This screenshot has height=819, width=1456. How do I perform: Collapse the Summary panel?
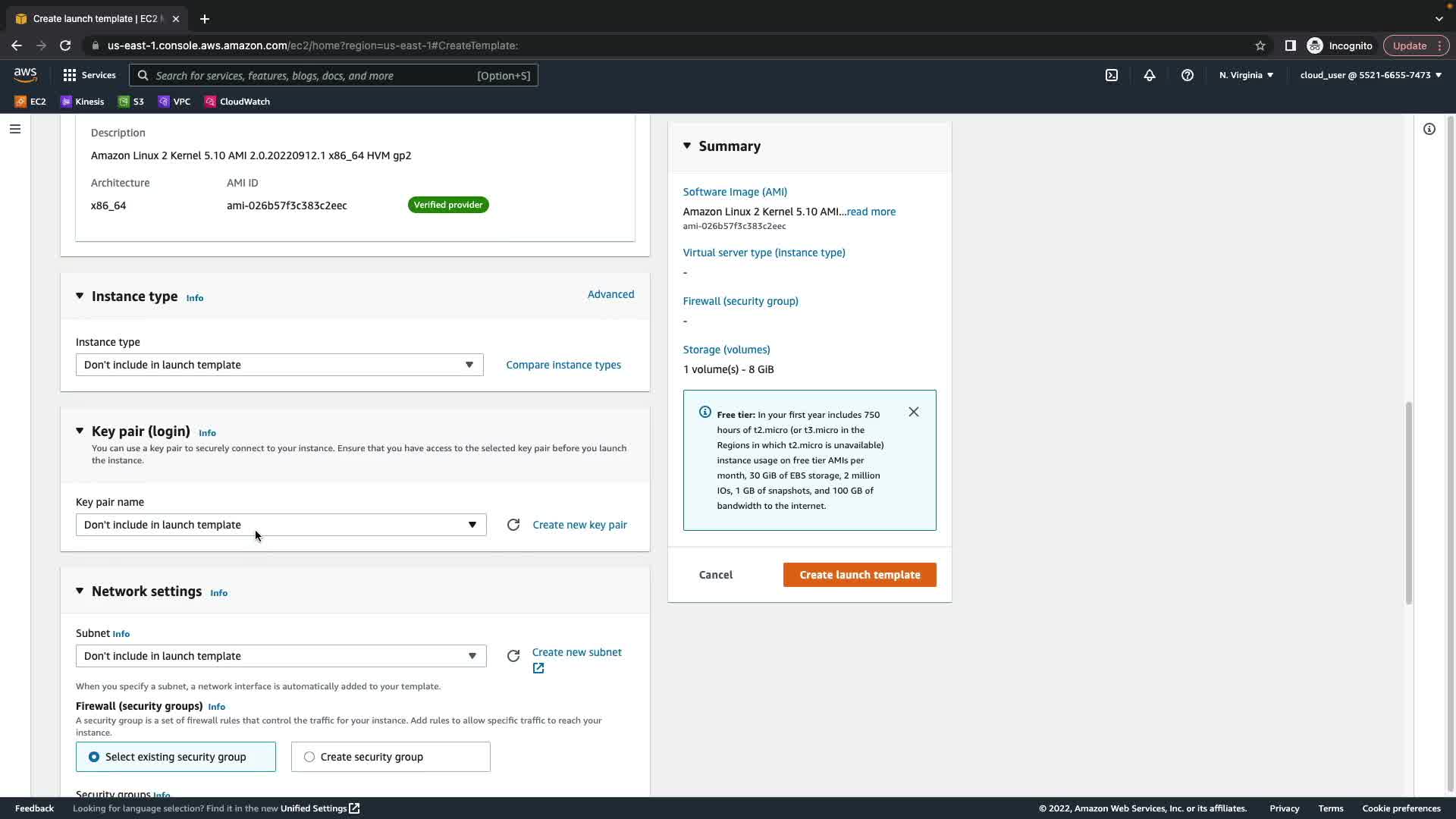pos(687,146)
